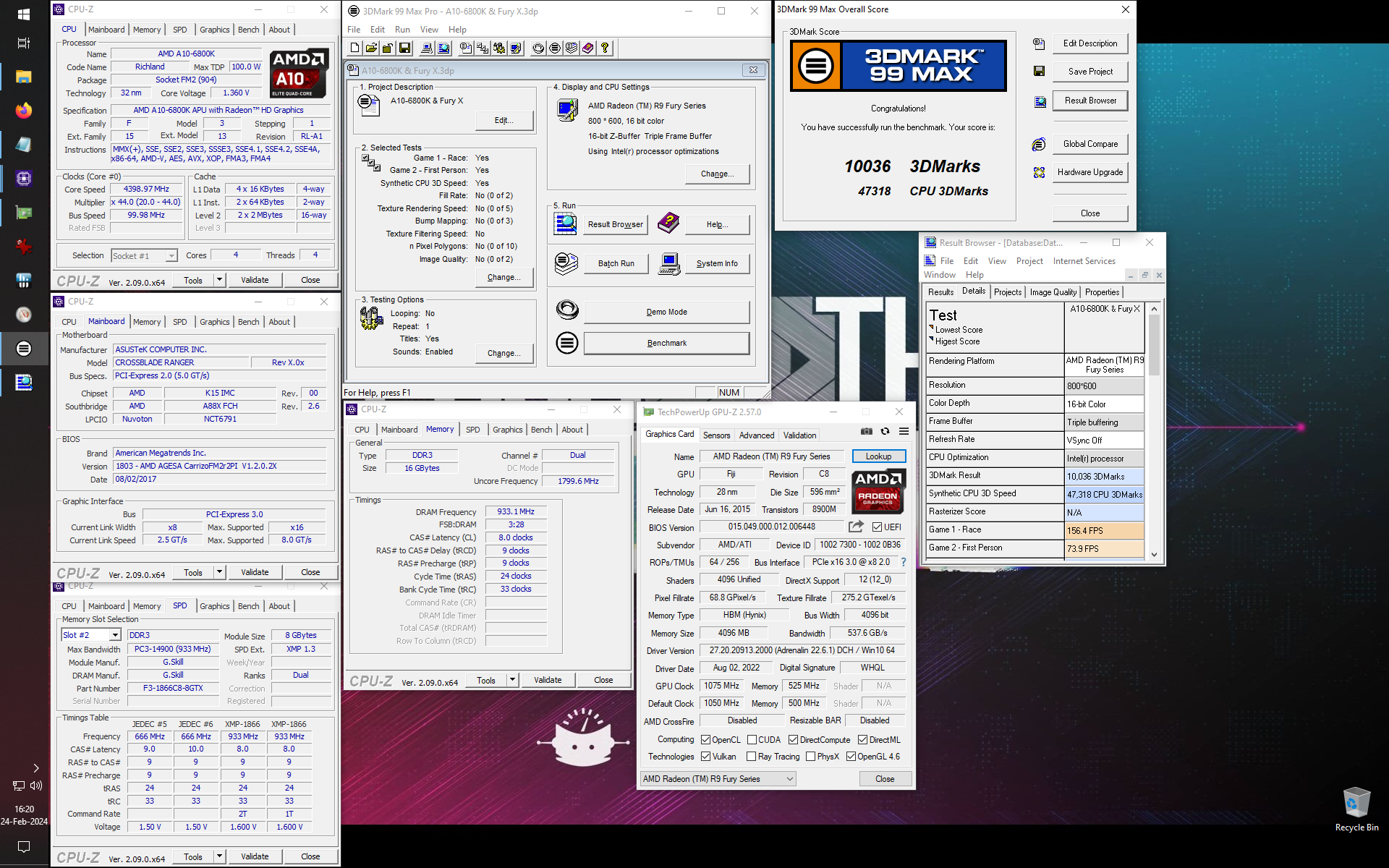
Task: Open the Recycle Bin desktop icon
Action: click(x=1356, y=809)
